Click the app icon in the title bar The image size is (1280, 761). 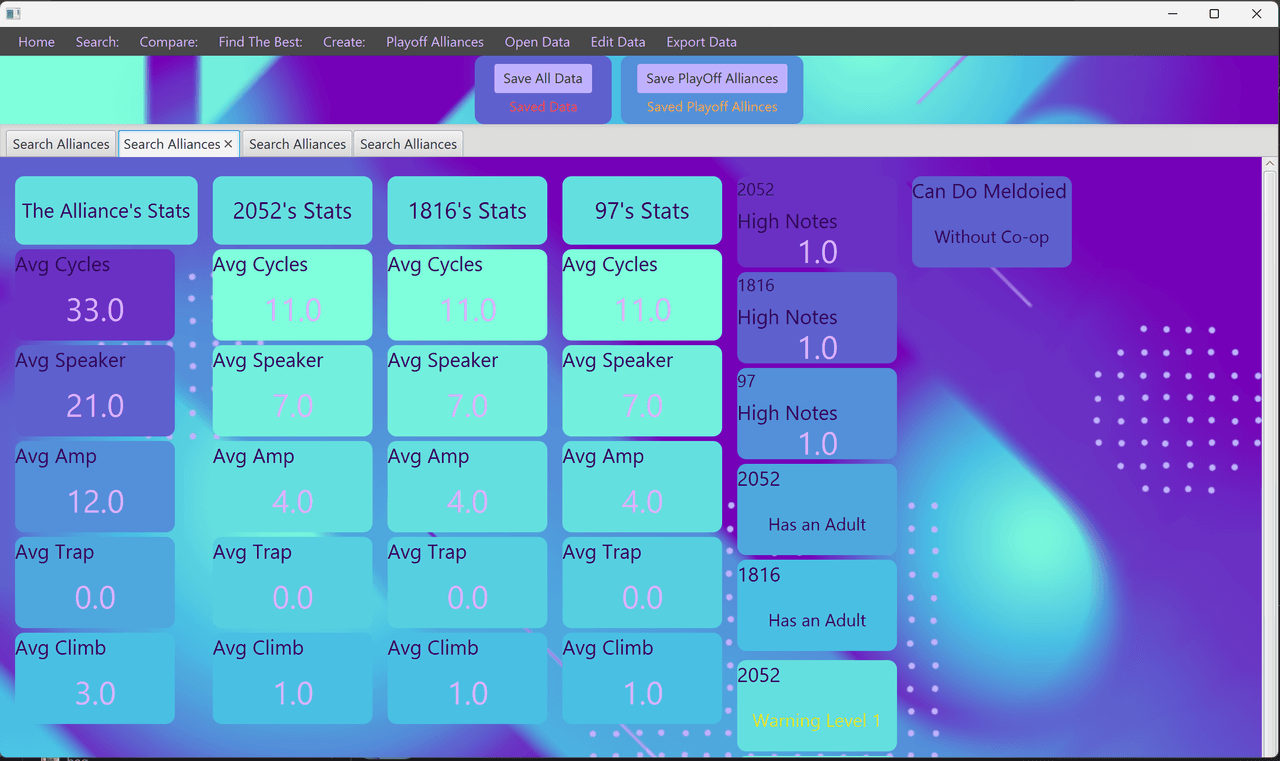[x=13, y=14]
